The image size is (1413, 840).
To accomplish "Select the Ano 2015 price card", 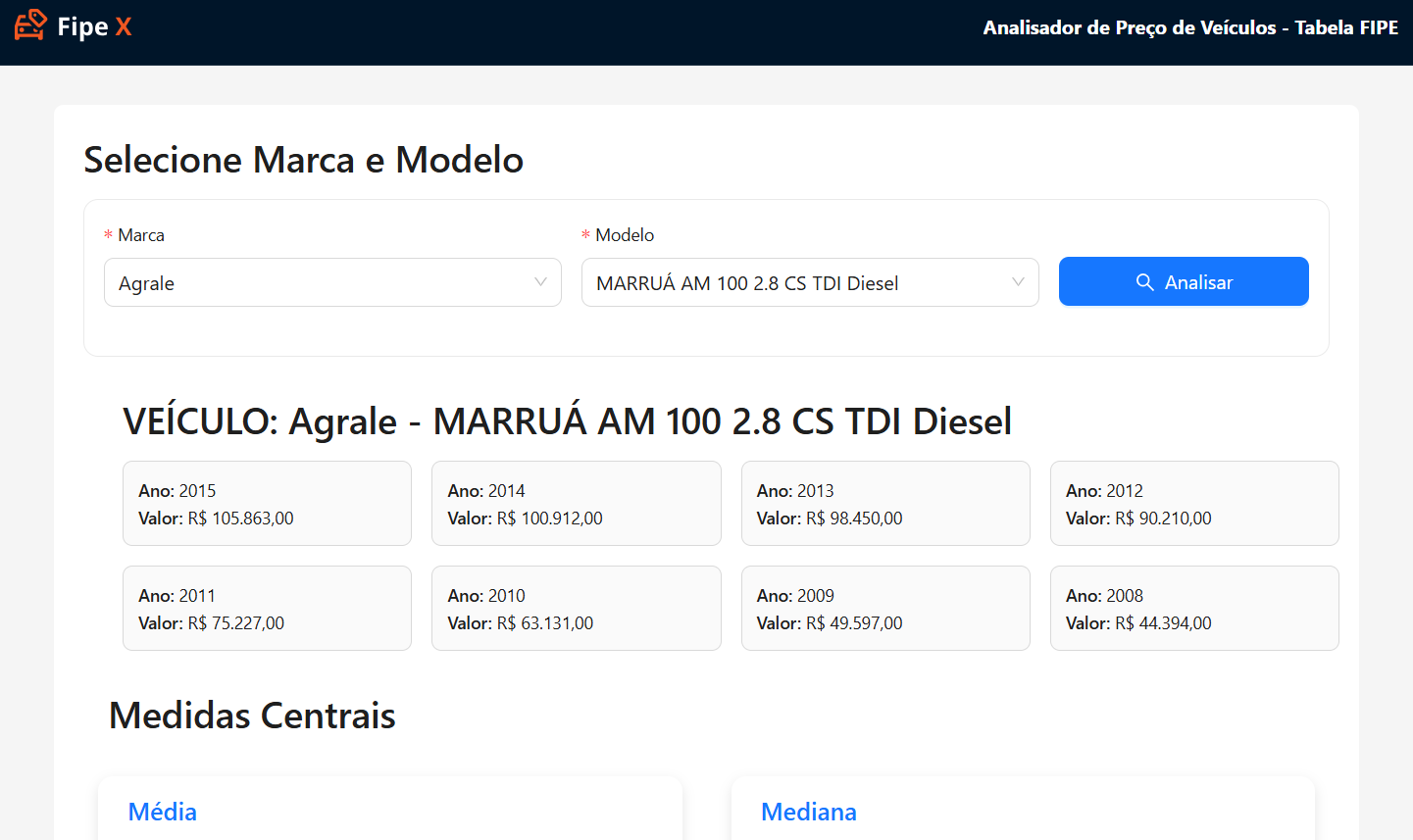I will point(267,503).
